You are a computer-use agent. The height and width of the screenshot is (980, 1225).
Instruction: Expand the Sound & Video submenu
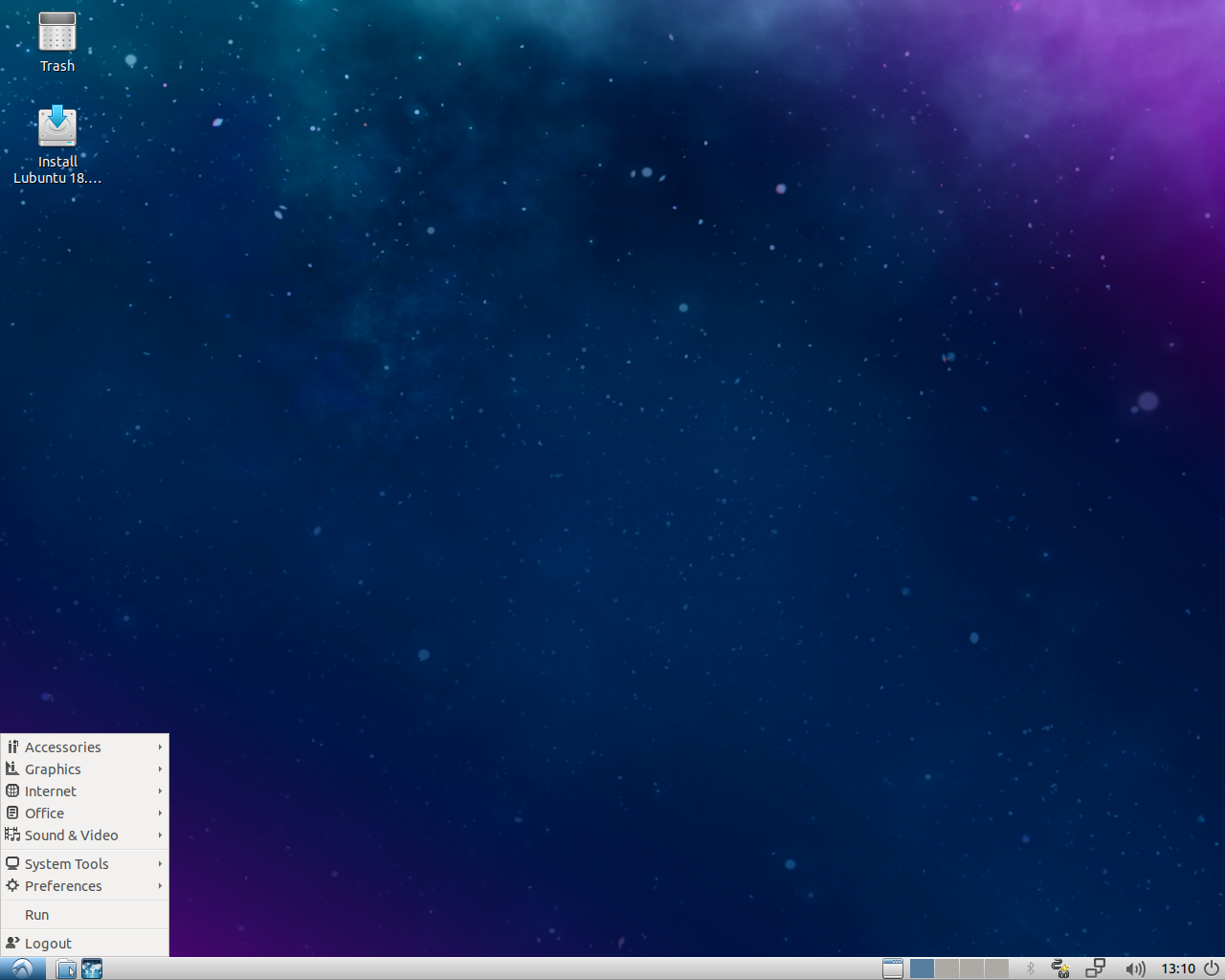pos(85,835)
